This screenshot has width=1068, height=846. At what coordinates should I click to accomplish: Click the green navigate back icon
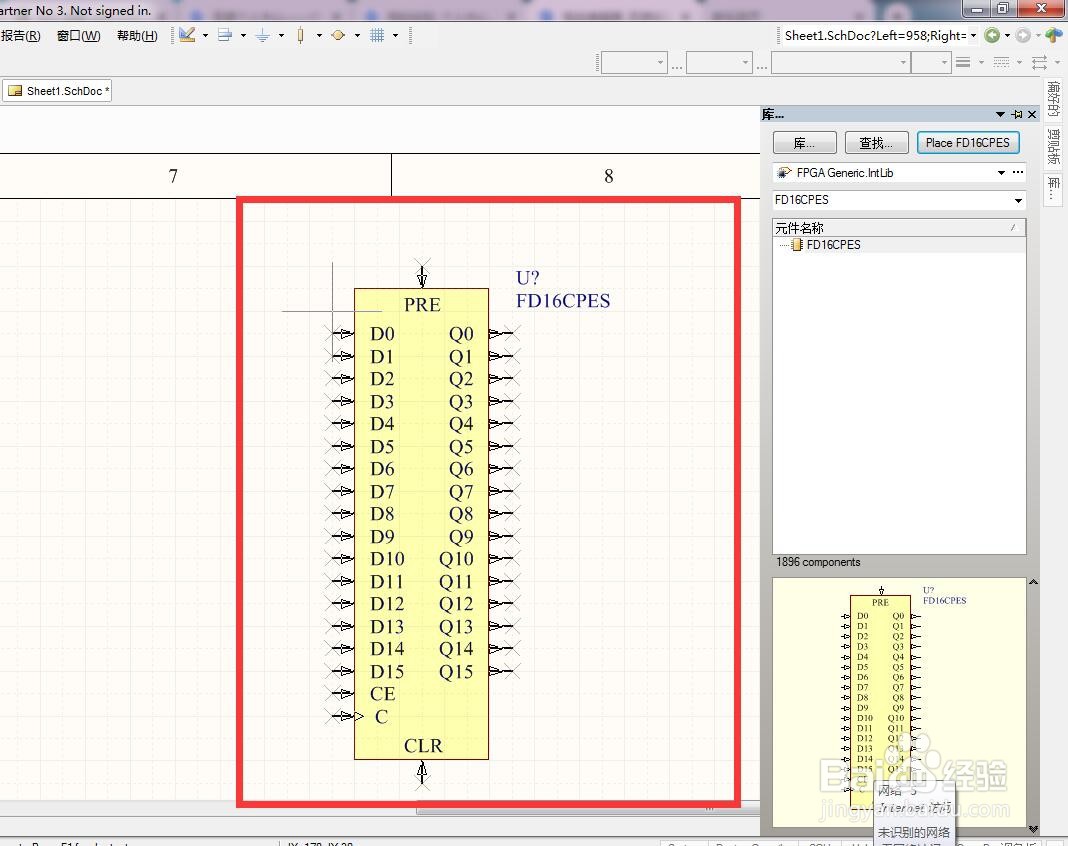pyautogui.click(x=992, y=35)
